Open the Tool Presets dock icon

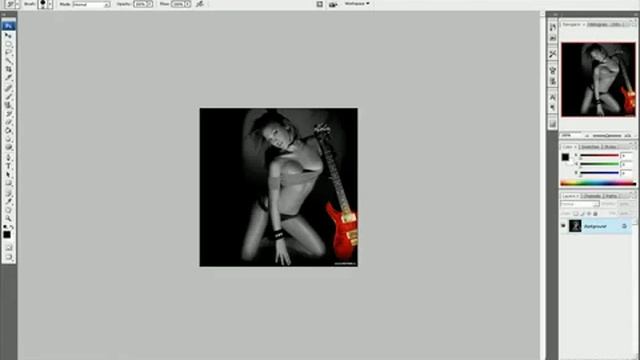553,53
